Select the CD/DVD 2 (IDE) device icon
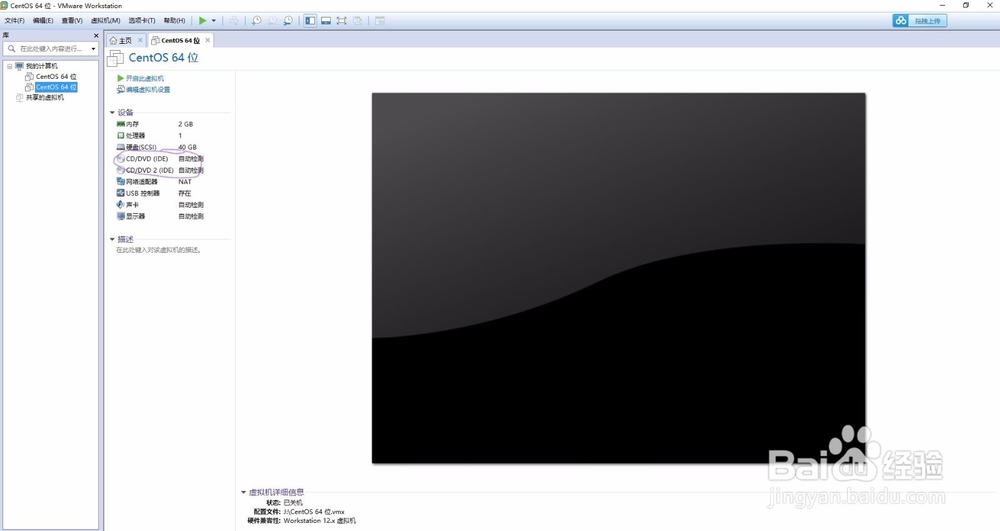The image size is (1000, 531). click(x=121, y=170)
